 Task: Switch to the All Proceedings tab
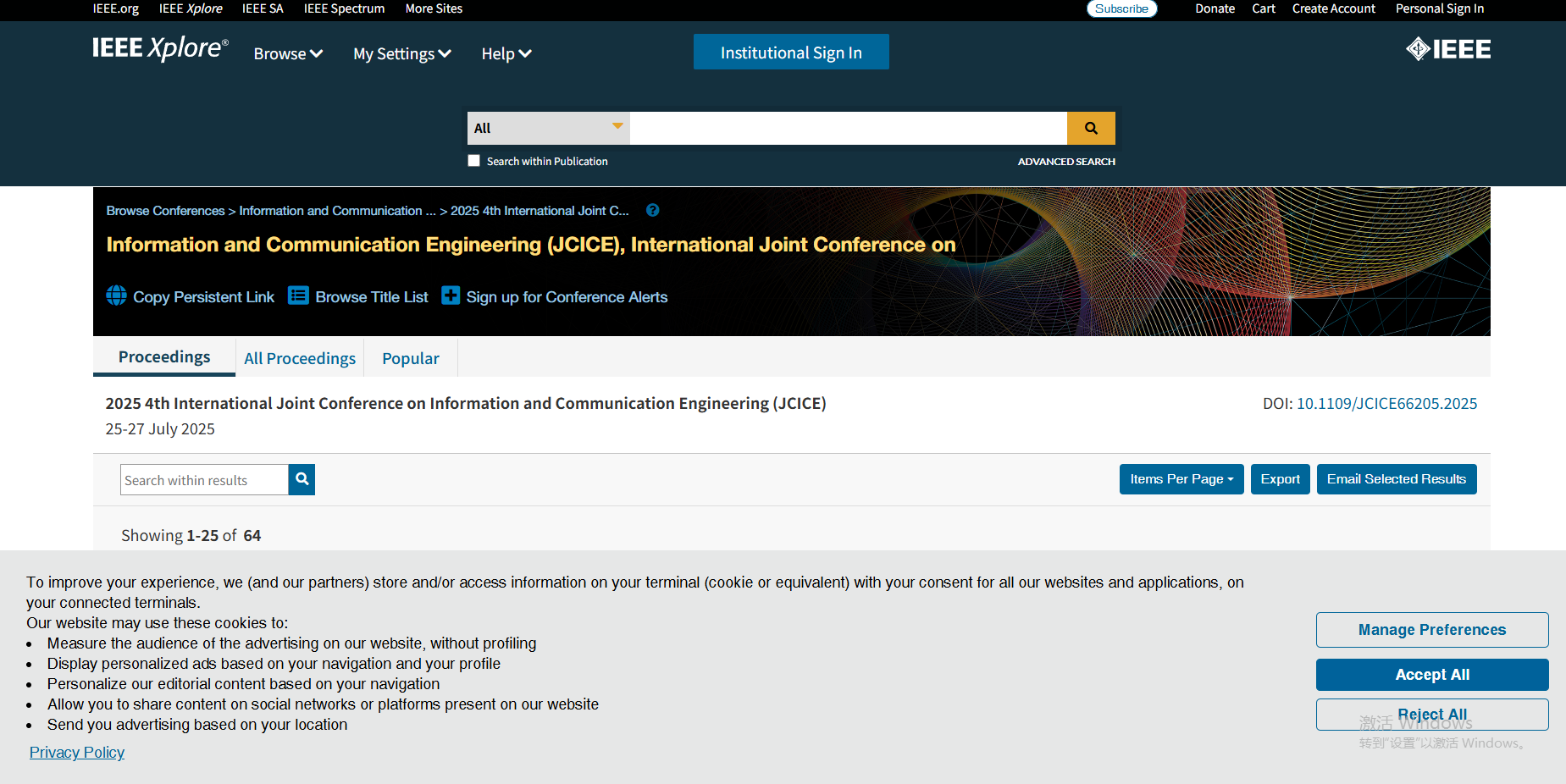click(300, 358)
